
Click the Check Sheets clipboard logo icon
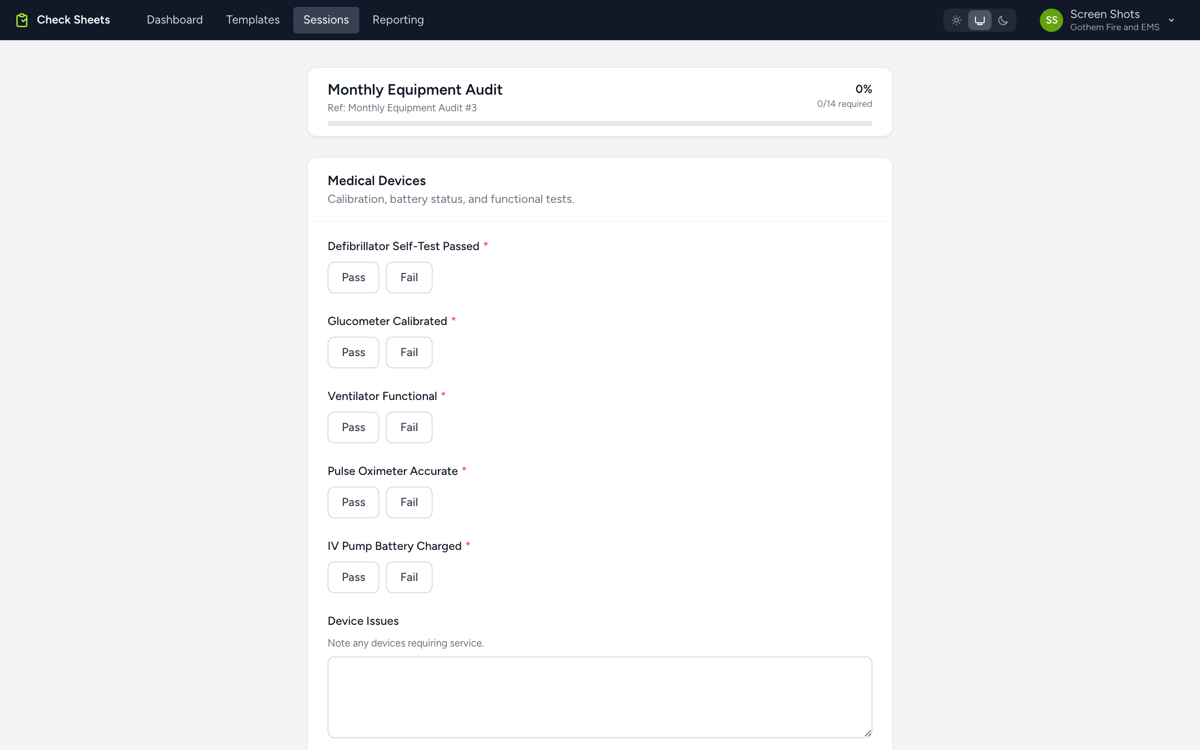coord(22,20)
